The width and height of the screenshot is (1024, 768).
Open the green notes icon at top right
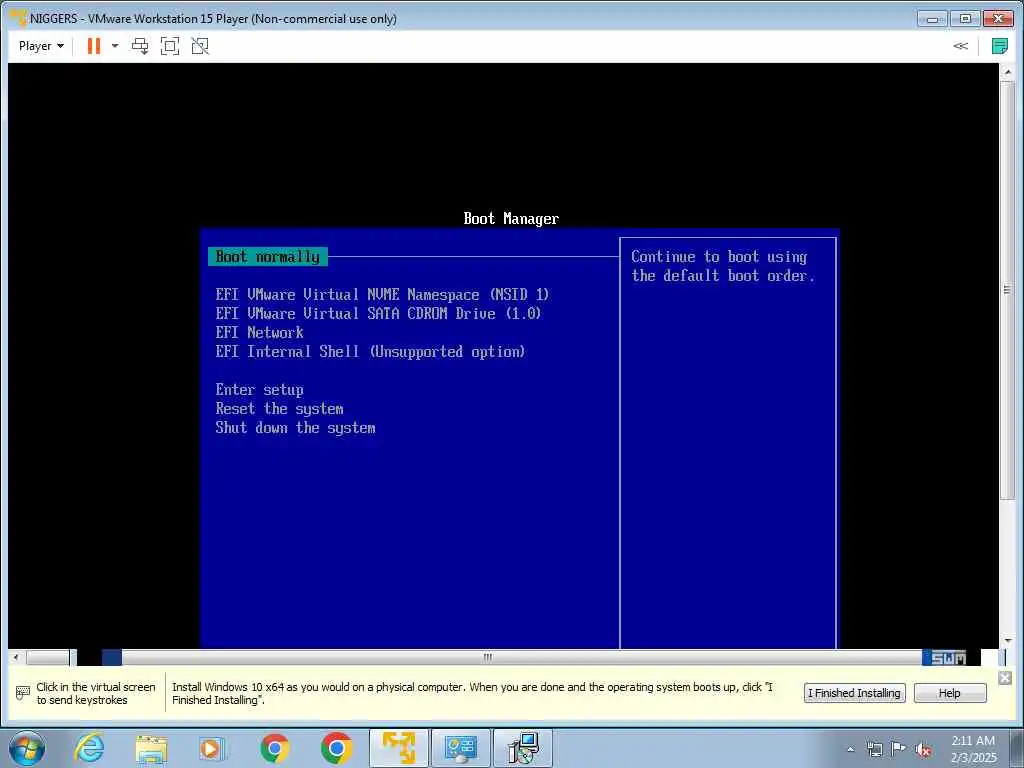pyautogui.click(x=999, y=46)
